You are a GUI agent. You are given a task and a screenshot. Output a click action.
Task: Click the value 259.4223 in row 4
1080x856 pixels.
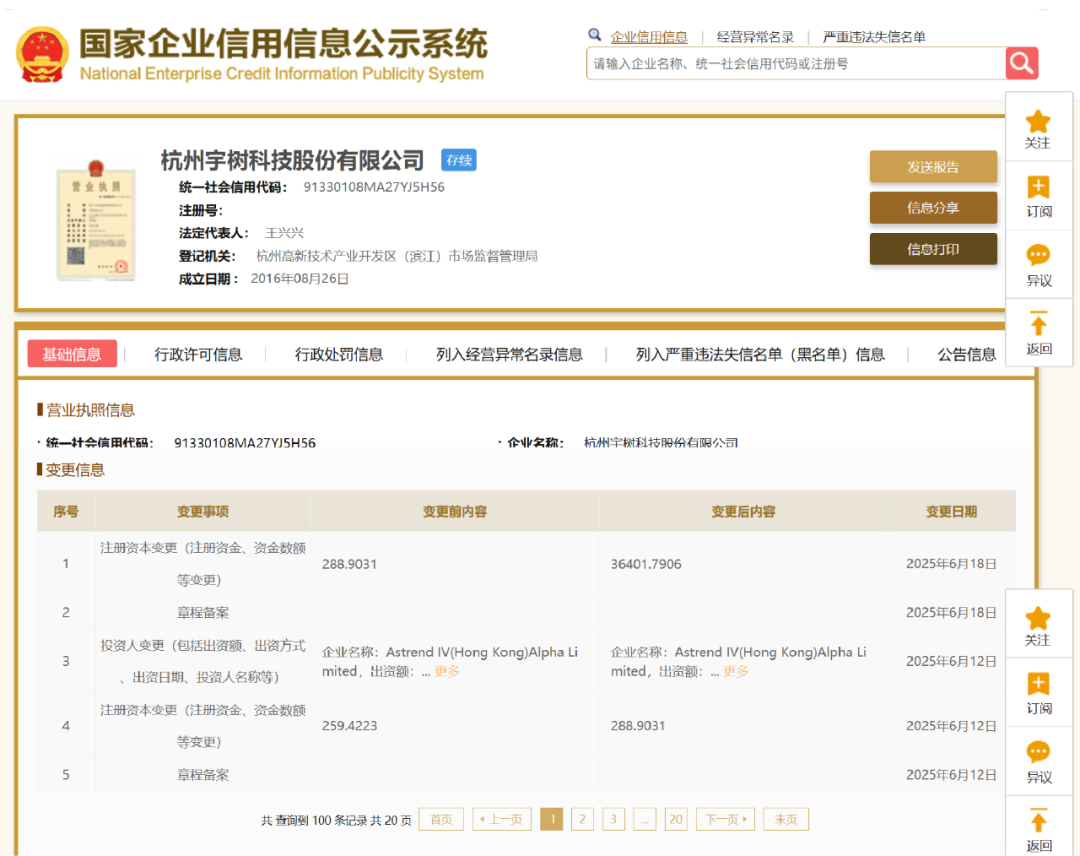tap(349, 726)
